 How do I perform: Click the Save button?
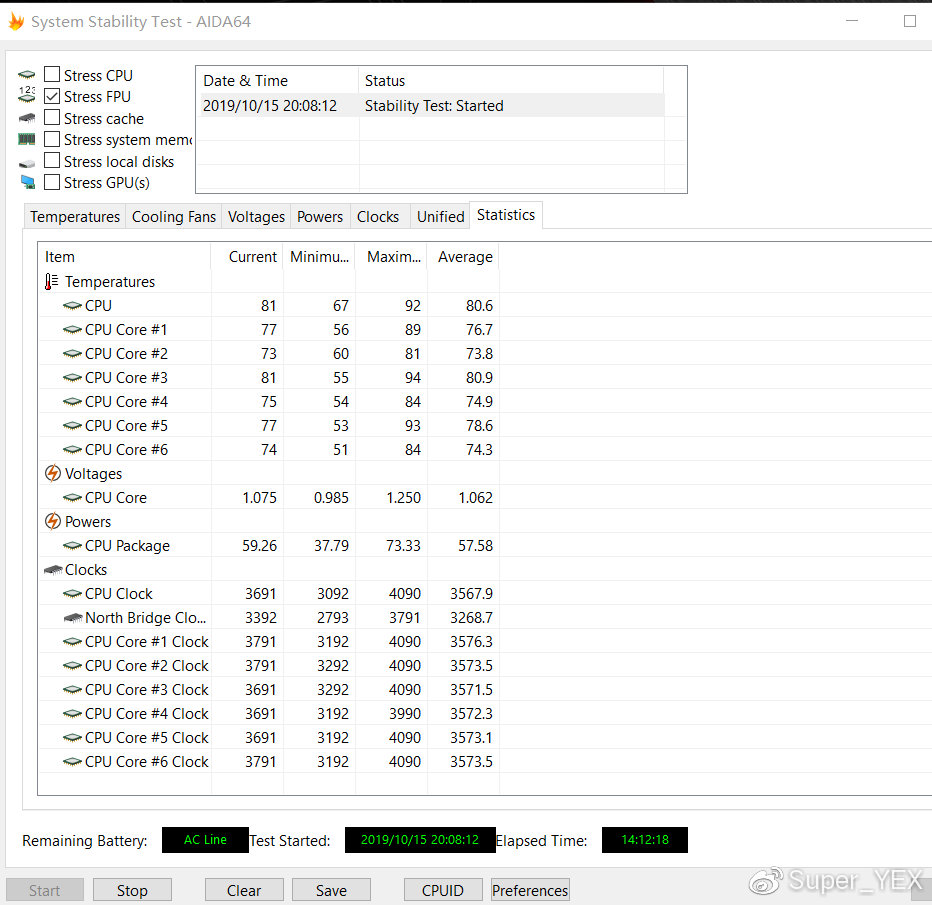point(331,890)
